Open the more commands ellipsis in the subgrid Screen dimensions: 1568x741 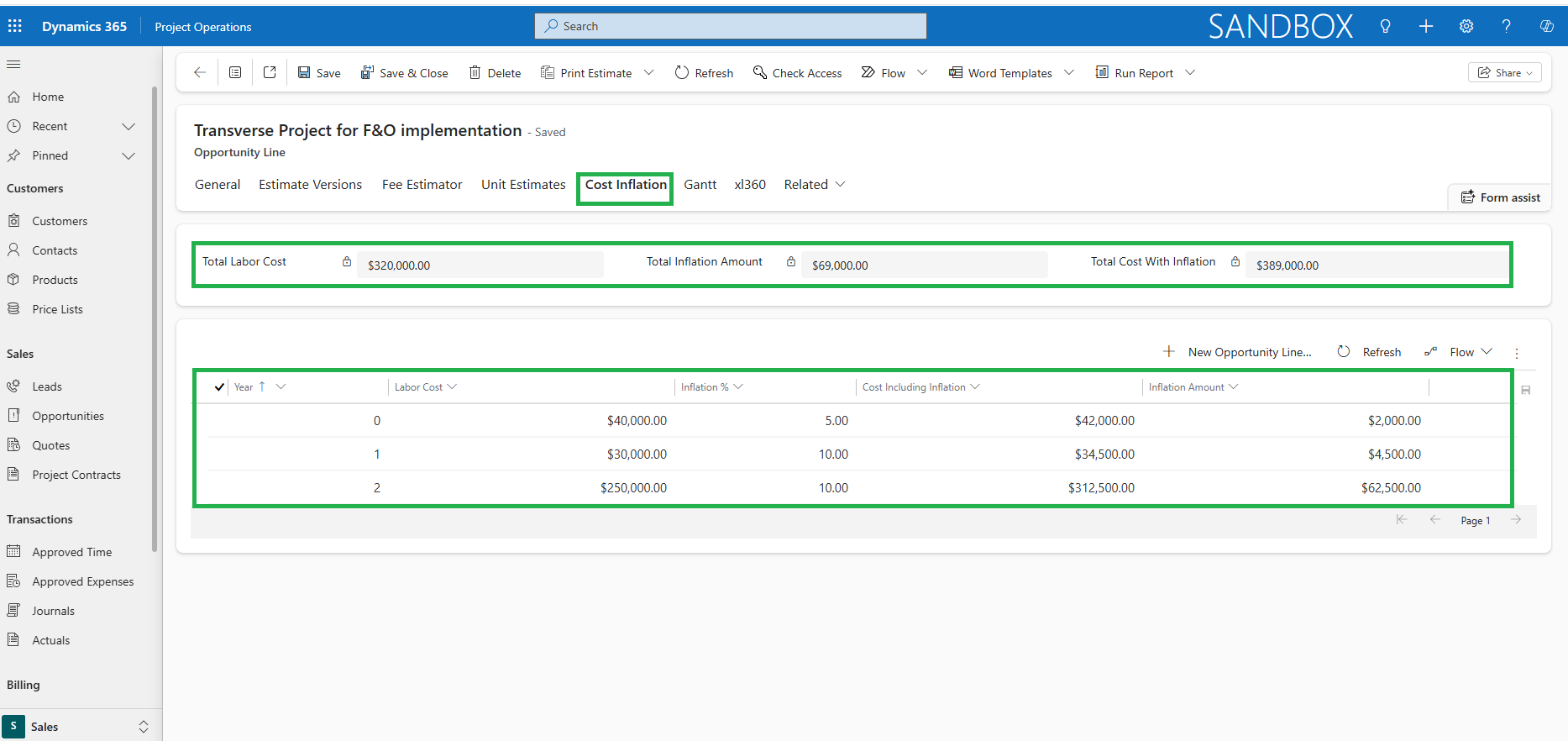click(1517, 353)
